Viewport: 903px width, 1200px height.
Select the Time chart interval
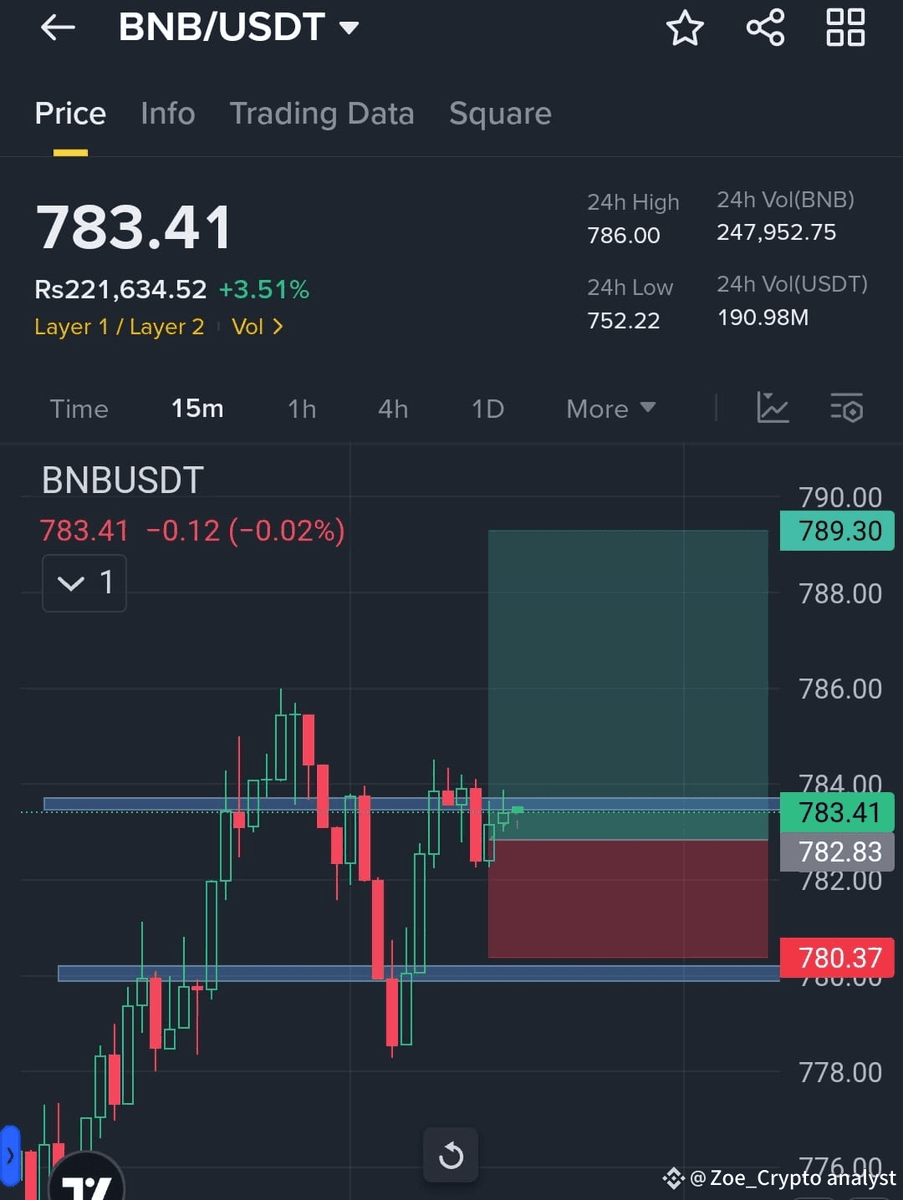pos(79,409)
